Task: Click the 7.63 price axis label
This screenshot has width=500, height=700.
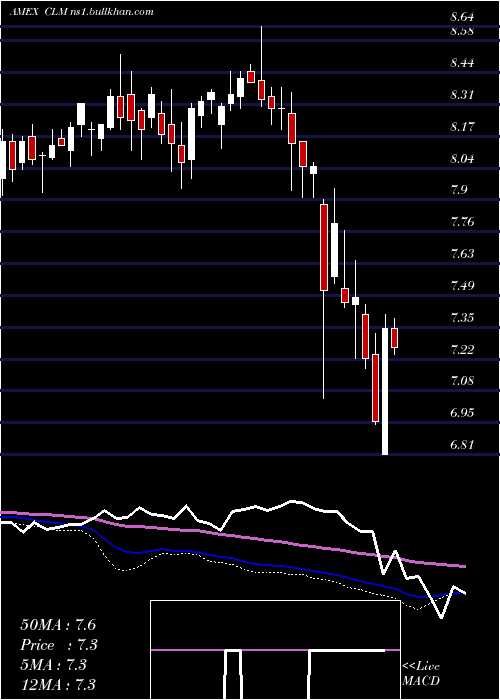Action: 462,254
